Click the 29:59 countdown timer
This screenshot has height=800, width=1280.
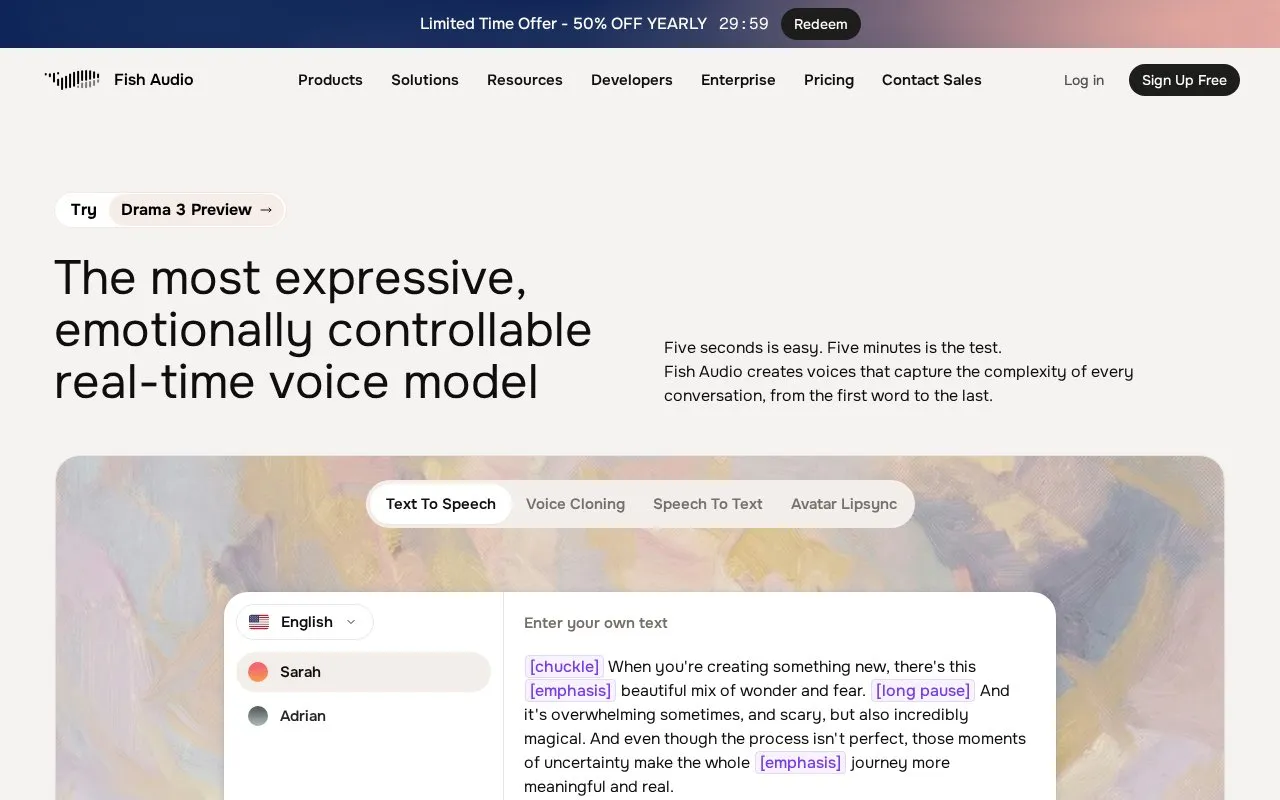point(744,24)
